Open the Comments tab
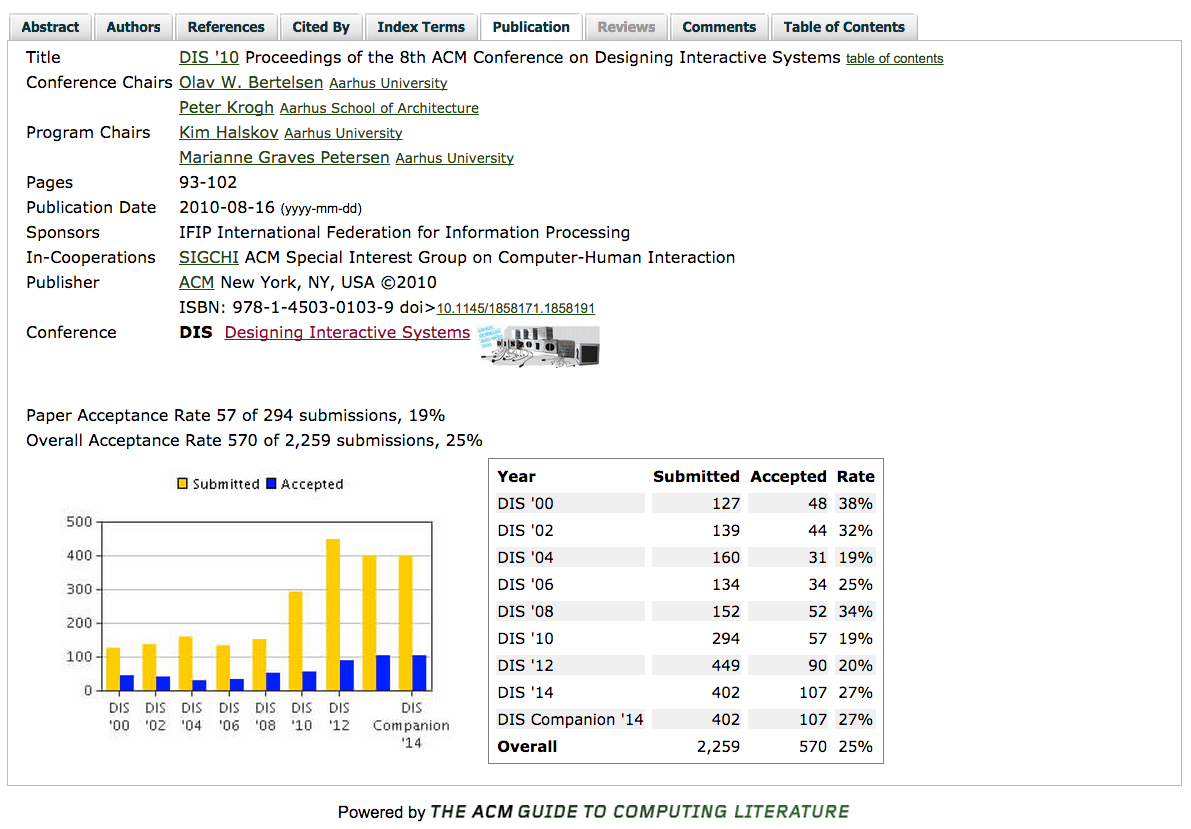The image size is (1191, 829). tap(718, 27)
